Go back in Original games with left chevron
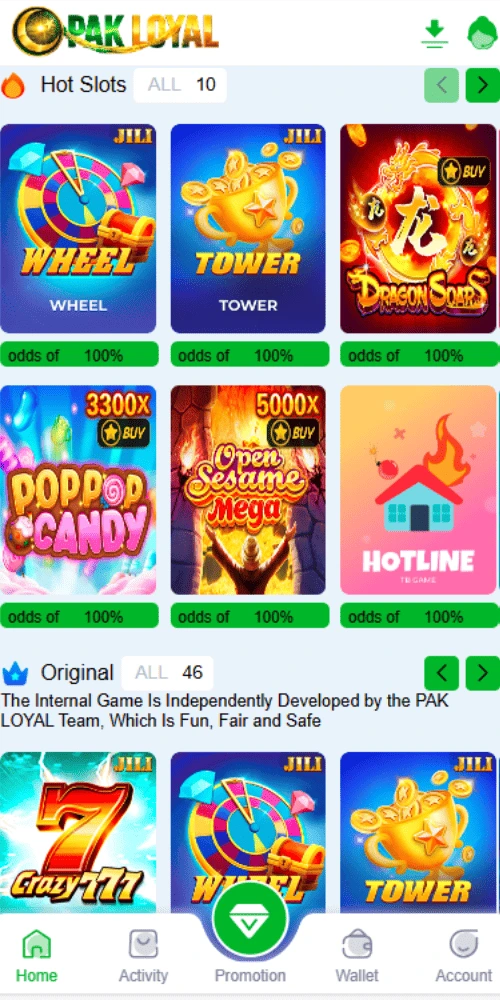This screenshot has height=1000, width=500. [x=441, y=673]
